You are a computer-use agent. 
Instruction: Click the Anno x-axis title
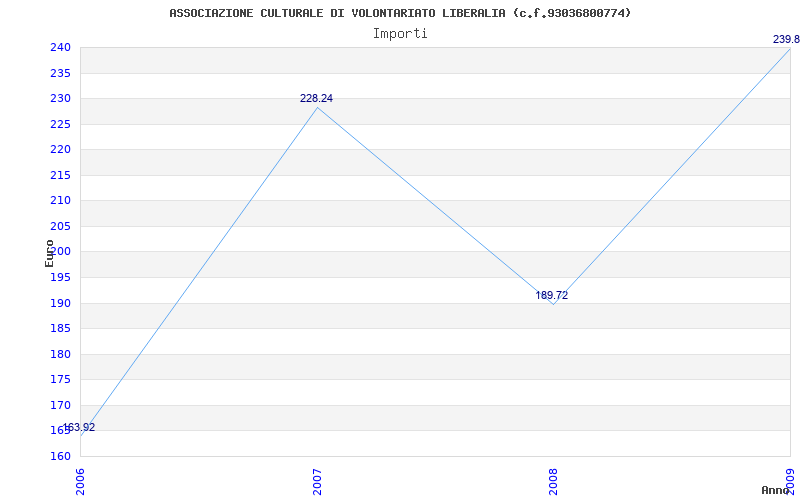point(775,490)
